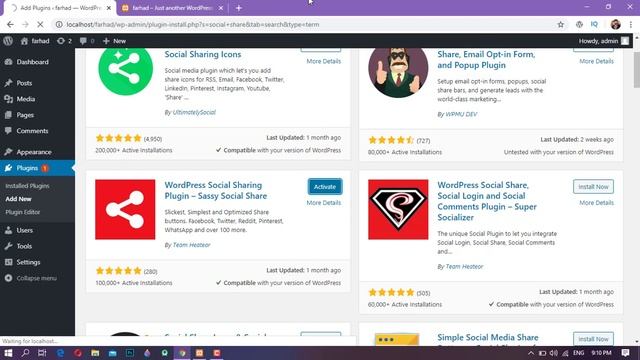640x360 pixels.
Task: Open Simple Social Media Share title
Action: pos(488,338)
